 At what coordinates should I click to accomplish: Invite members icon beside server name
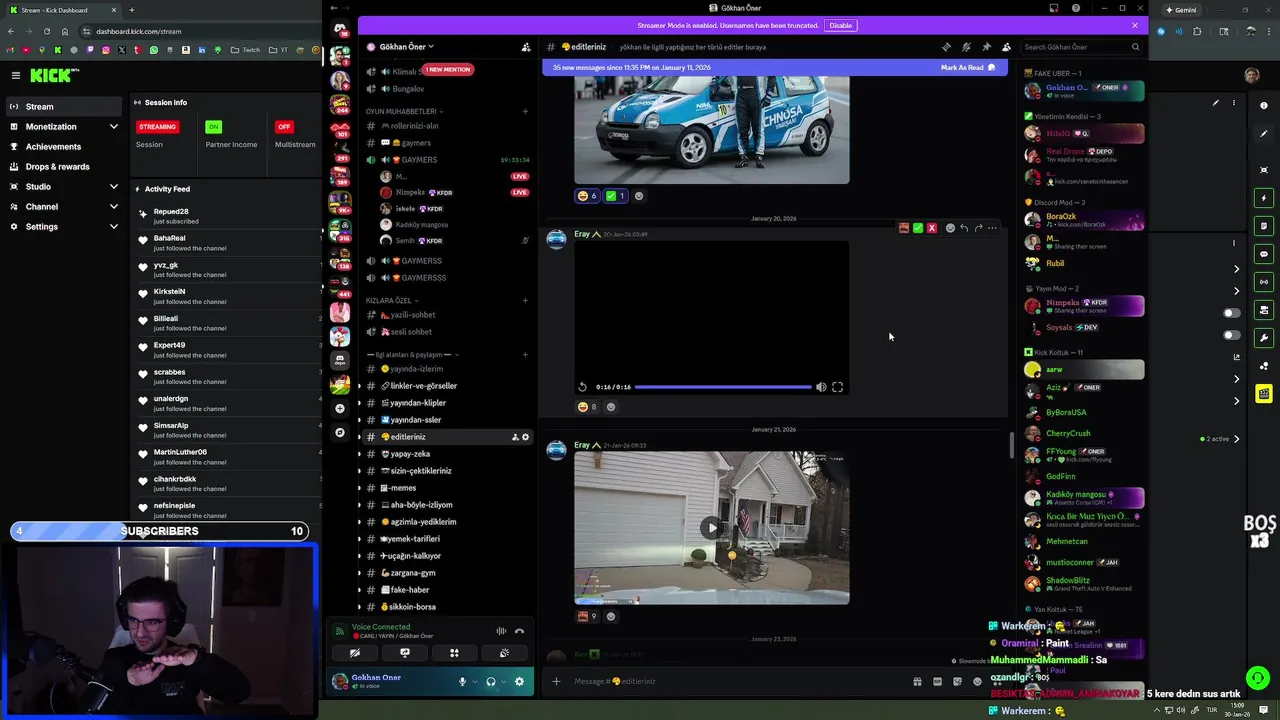coord(526,47)
